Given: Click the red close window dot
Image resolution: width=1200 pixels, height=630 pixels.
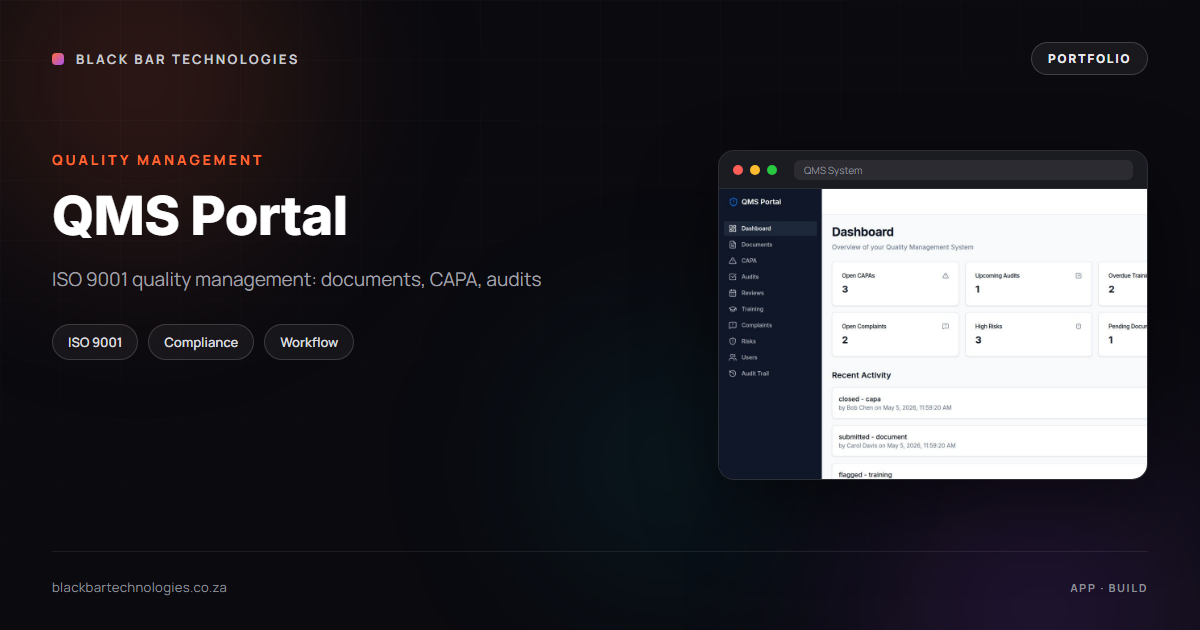Looking at the screenshot, I should (x=739, y=170).
